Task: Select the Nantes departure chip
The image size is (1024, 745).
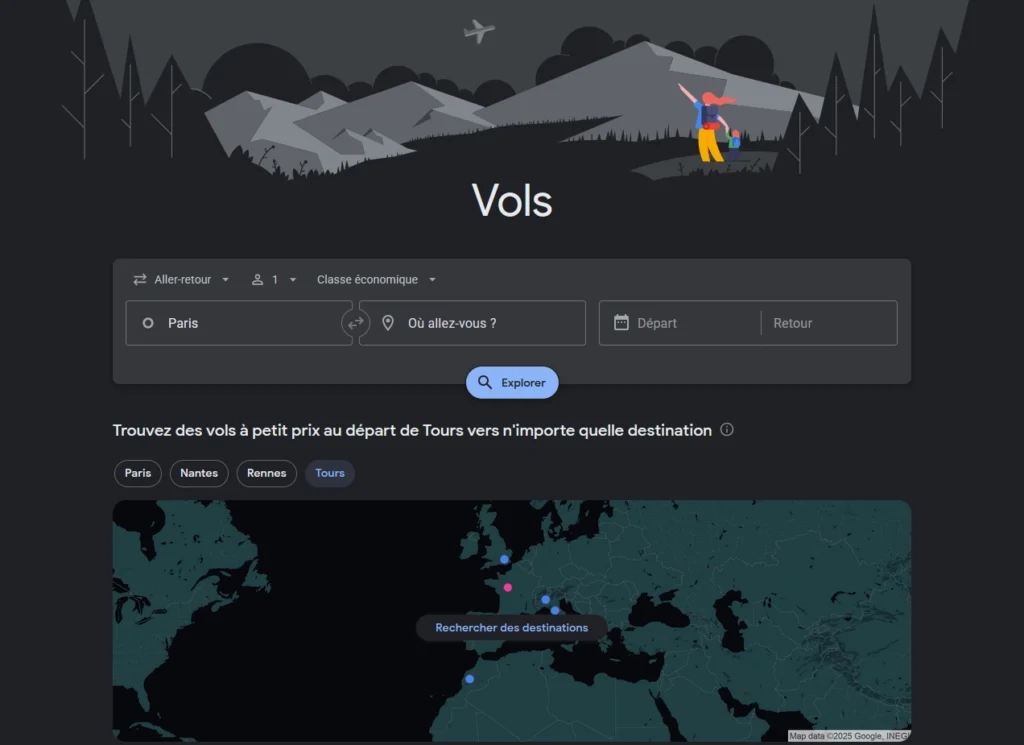Action: click(199, 473)
